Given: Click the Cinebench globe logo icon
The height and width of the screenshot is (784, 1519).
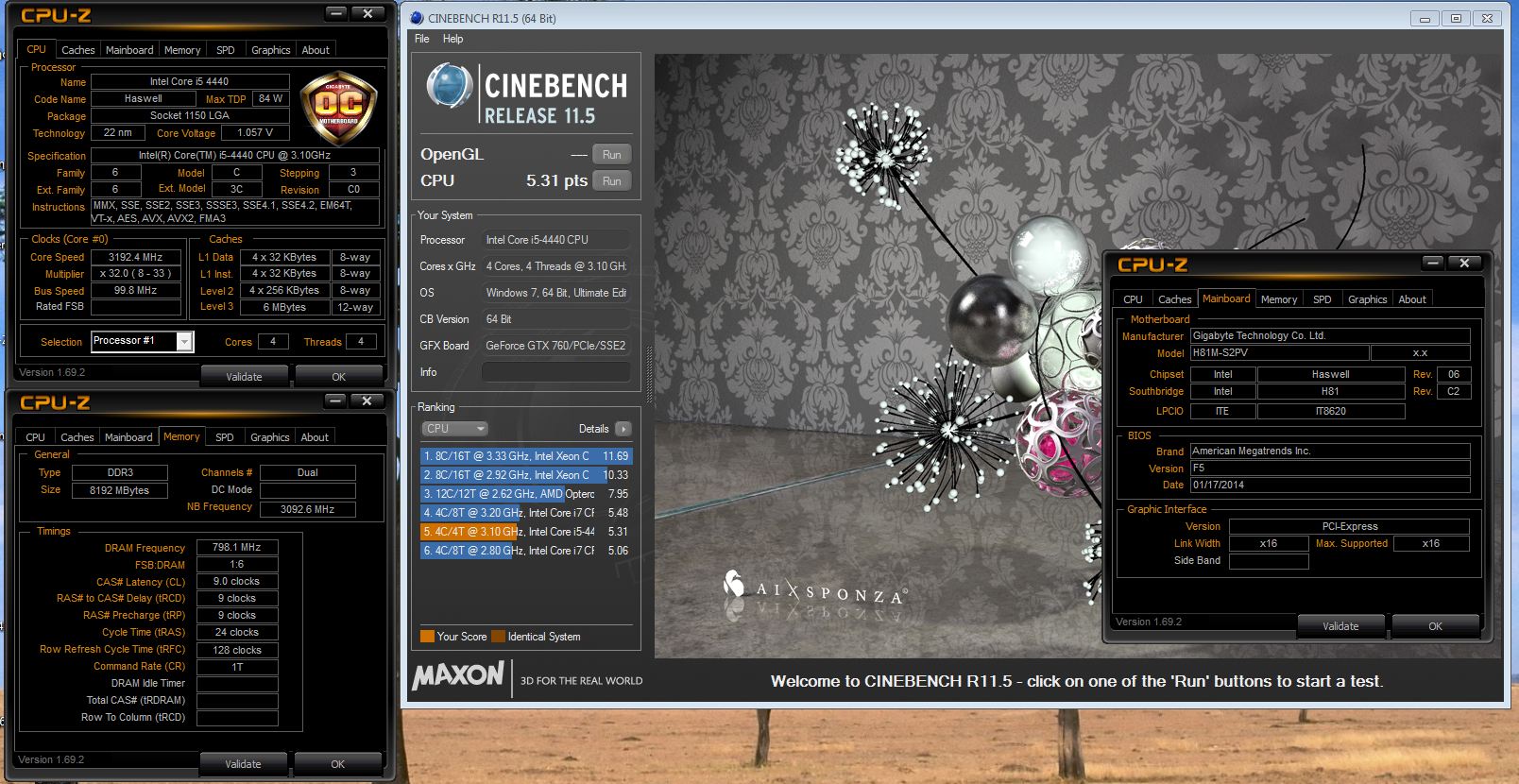Looking at the screenshot, I should (449, 86).
